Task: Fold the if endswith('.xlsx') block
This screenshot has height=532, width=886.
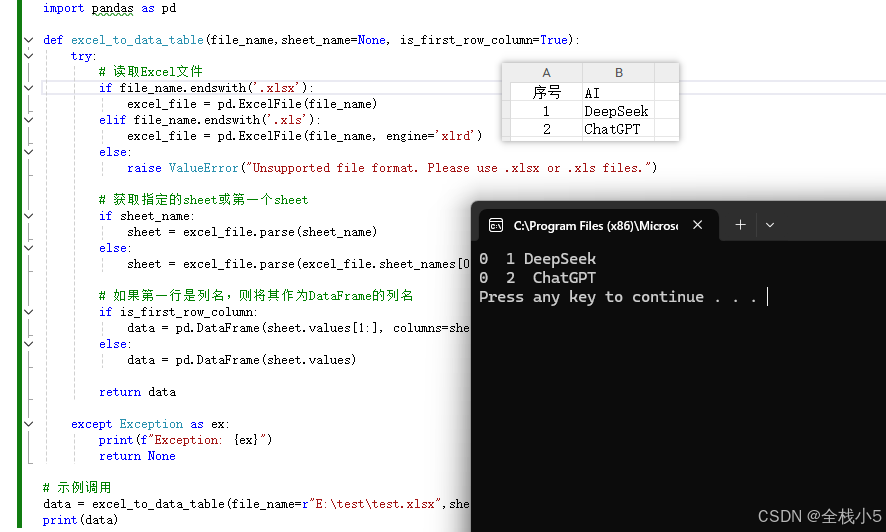Action: click(28, 88)
